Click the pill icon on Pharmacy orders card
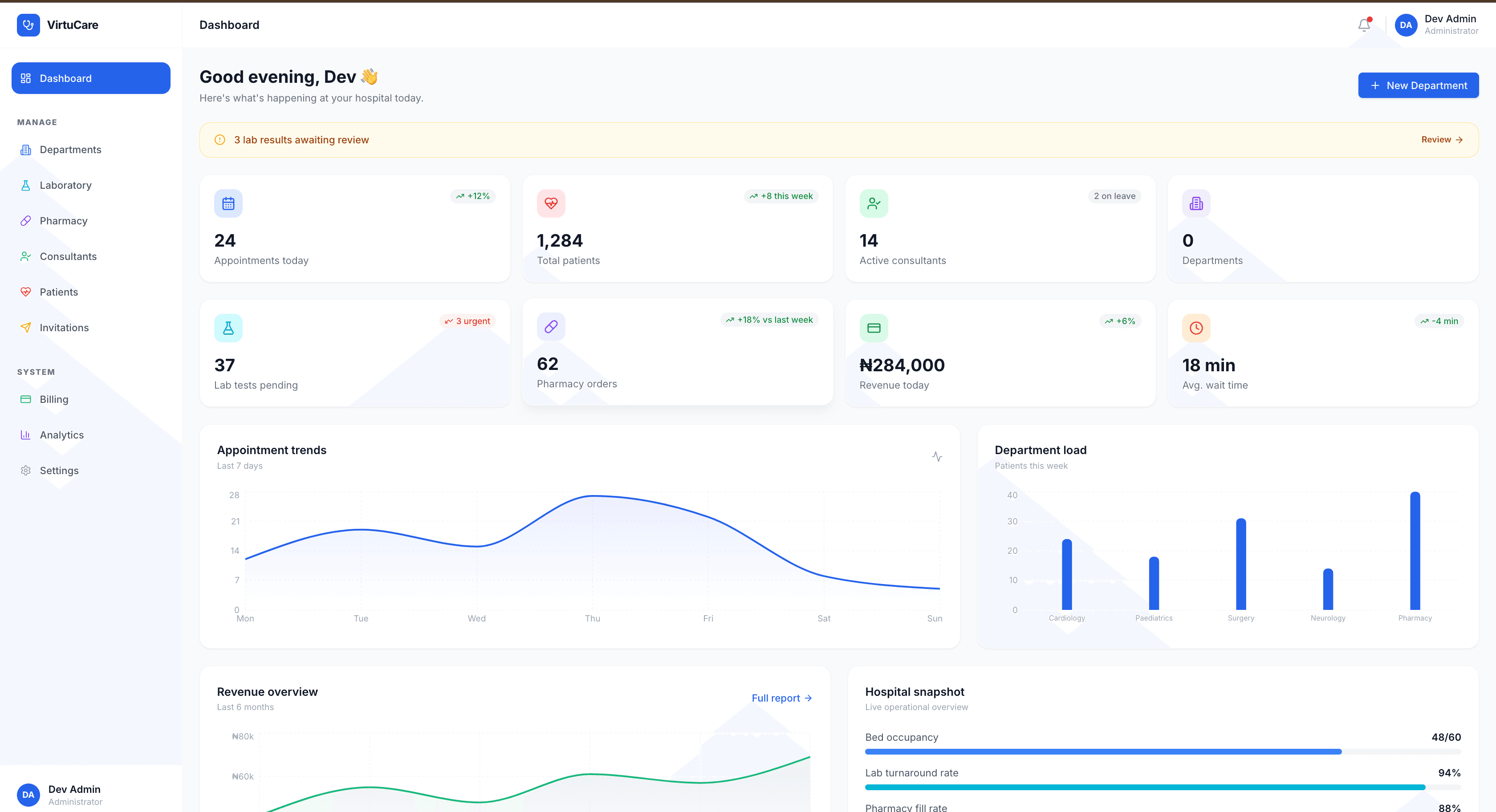The image size is (1496, 812). point(551,327)
